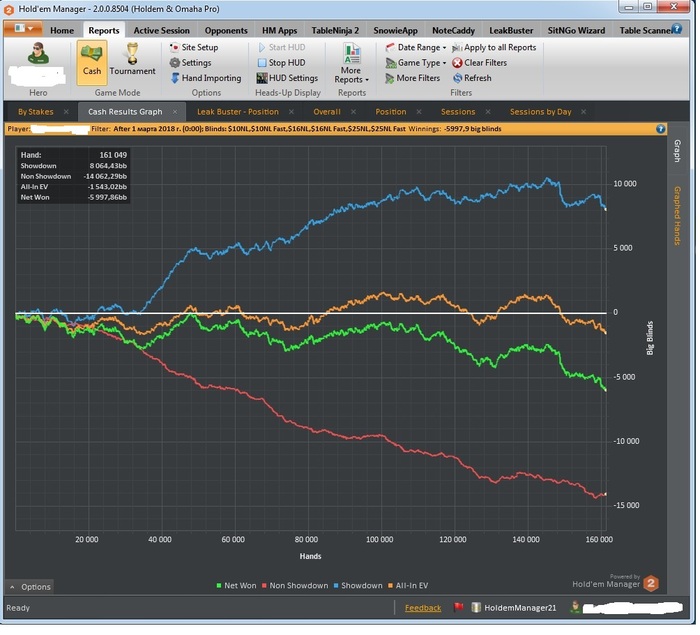Toggle Net Won legend series

(x=236, y=585)
